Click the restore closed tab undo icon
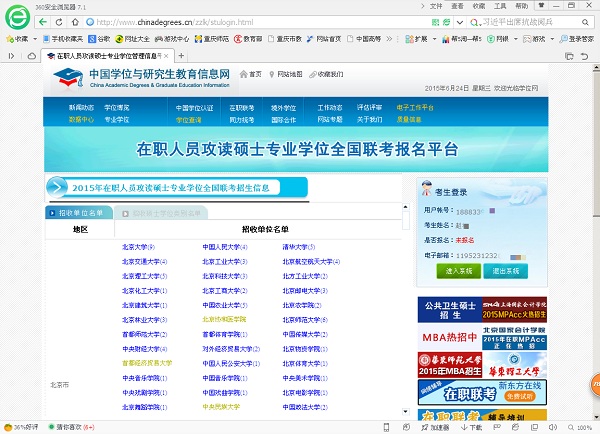This screenshot has height=434, width=600. tap(584, 56)
